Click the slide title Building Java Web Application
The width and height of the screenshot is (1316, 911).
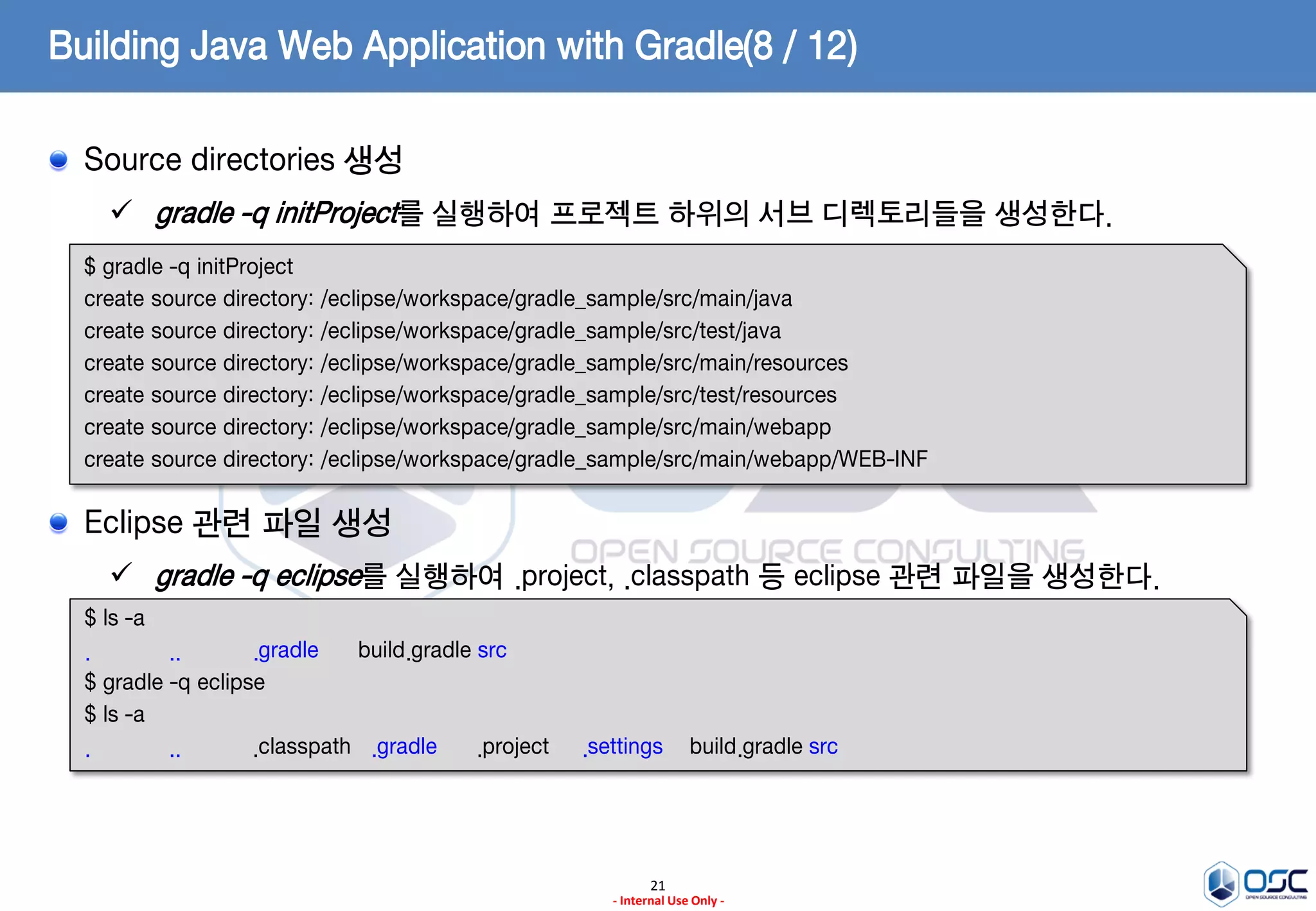click(x=452, y=46)
